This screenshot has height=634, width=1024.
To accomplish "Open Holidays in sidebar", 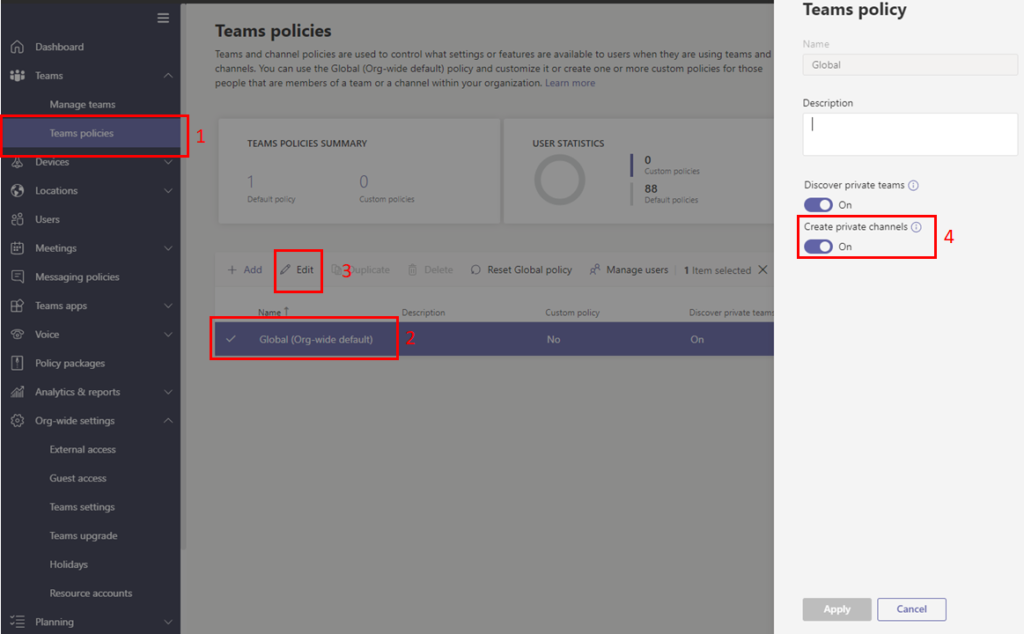I will 68,563.
